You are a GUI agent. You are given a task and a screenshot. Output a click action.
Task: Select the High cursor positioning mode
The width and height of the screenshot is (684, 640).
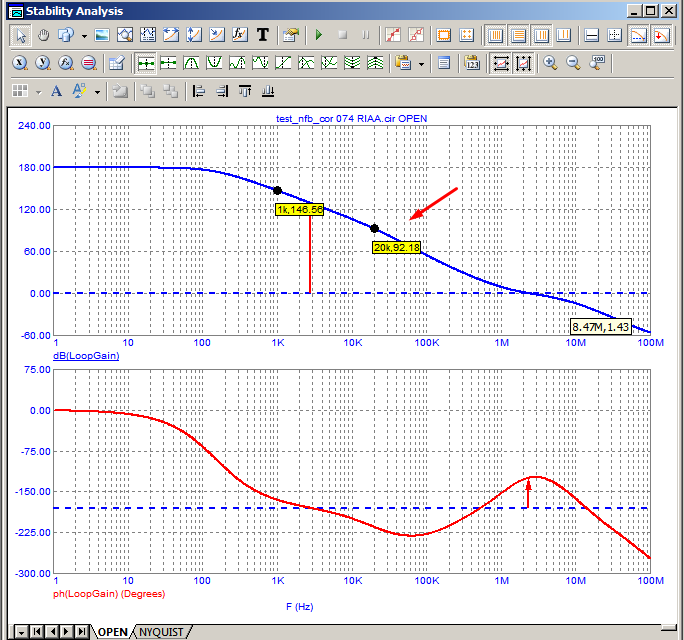[x=237, y=63]
